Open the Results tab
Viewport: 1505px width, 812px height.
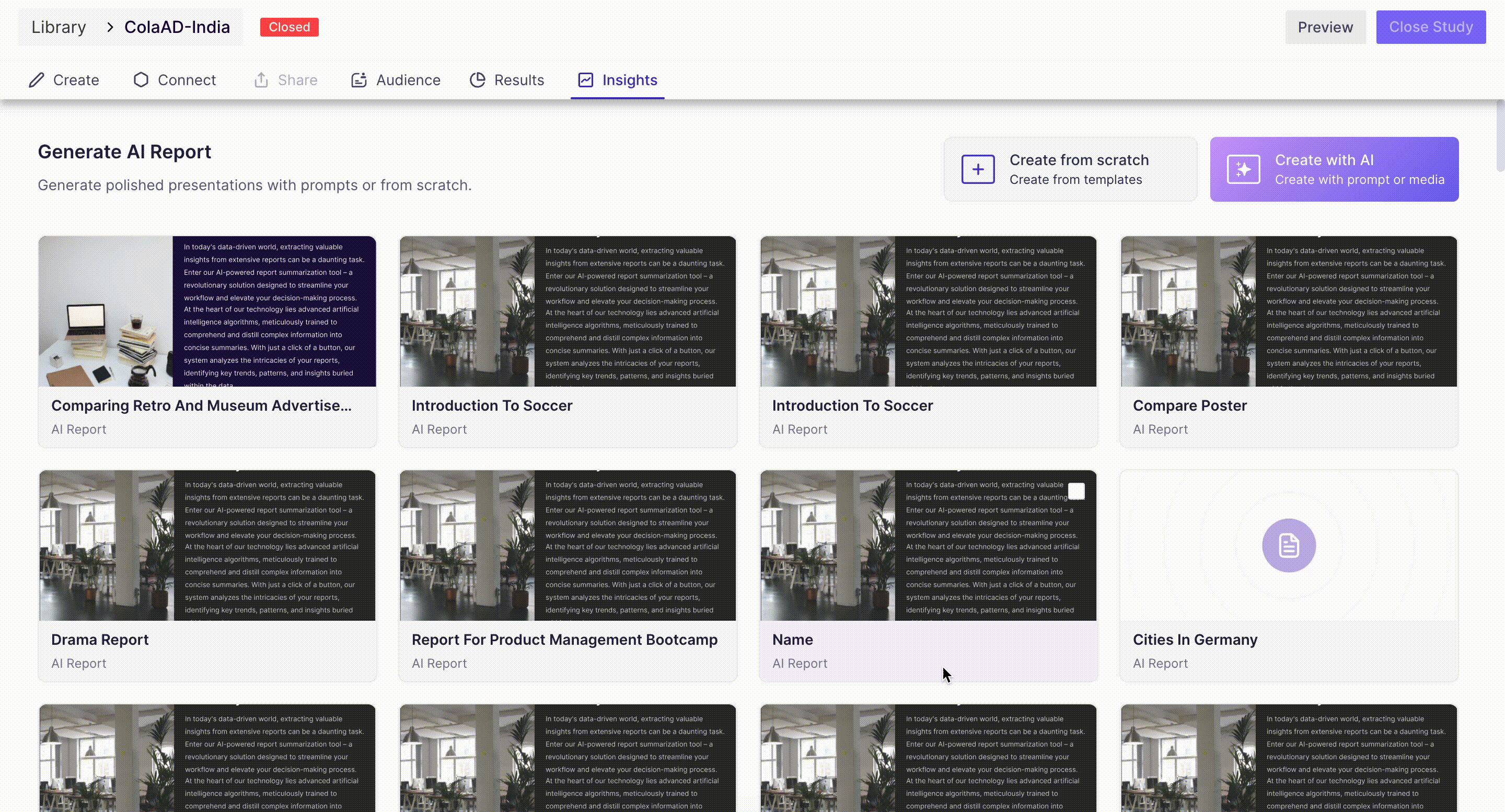coord(506,80)
